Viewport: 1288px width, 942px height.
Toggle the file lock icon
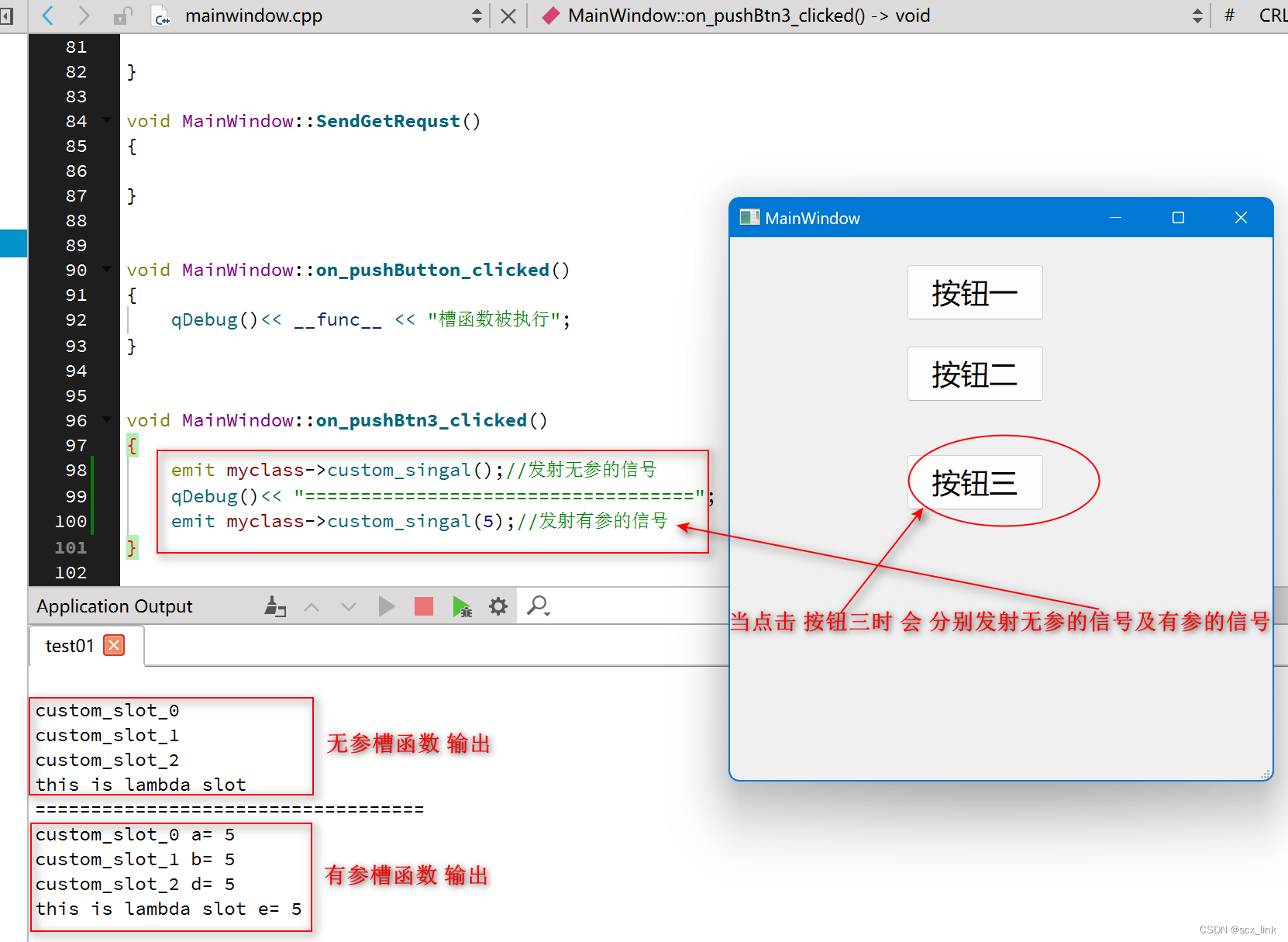point(122,16)
